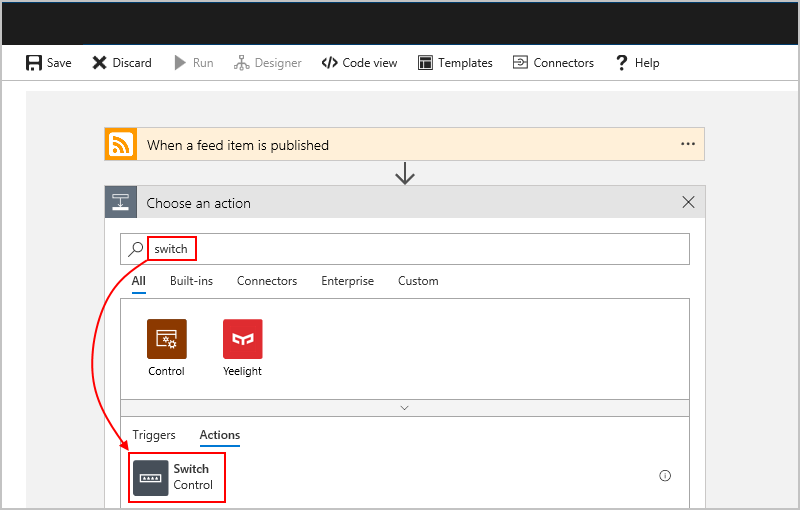Viewport: 800px width, 510px height.
Task: Click the search box containing switch
Action: (405, 249)
